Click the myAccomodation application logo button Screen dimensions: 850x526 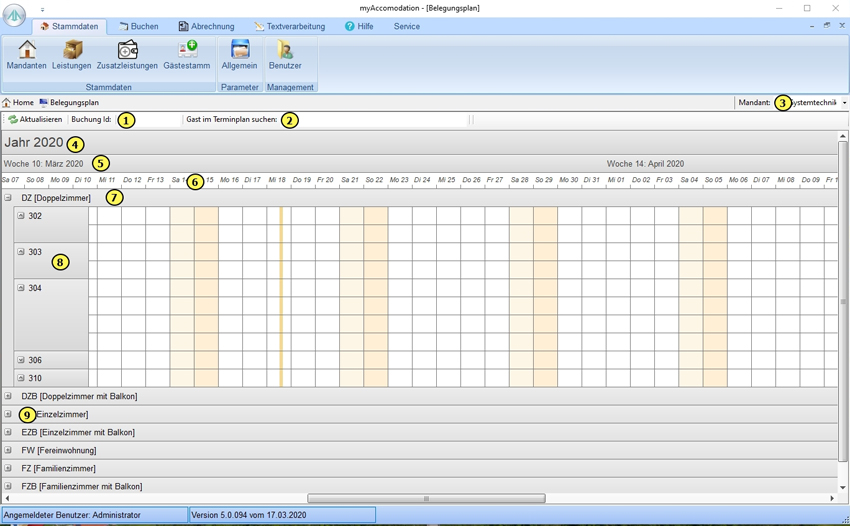click(x=14, y=15)
